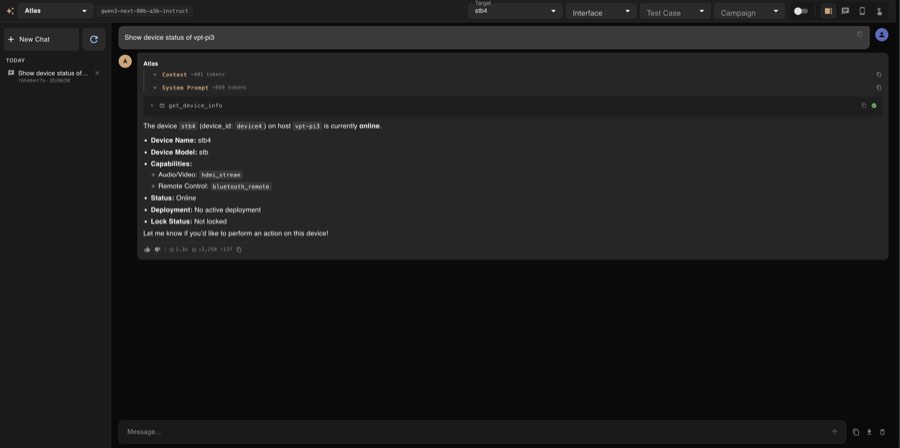Click the qwen3-next-80b-a3b-instruct model label
The image size is (900, 448).
pyautogui.click(x=144, y=11)
